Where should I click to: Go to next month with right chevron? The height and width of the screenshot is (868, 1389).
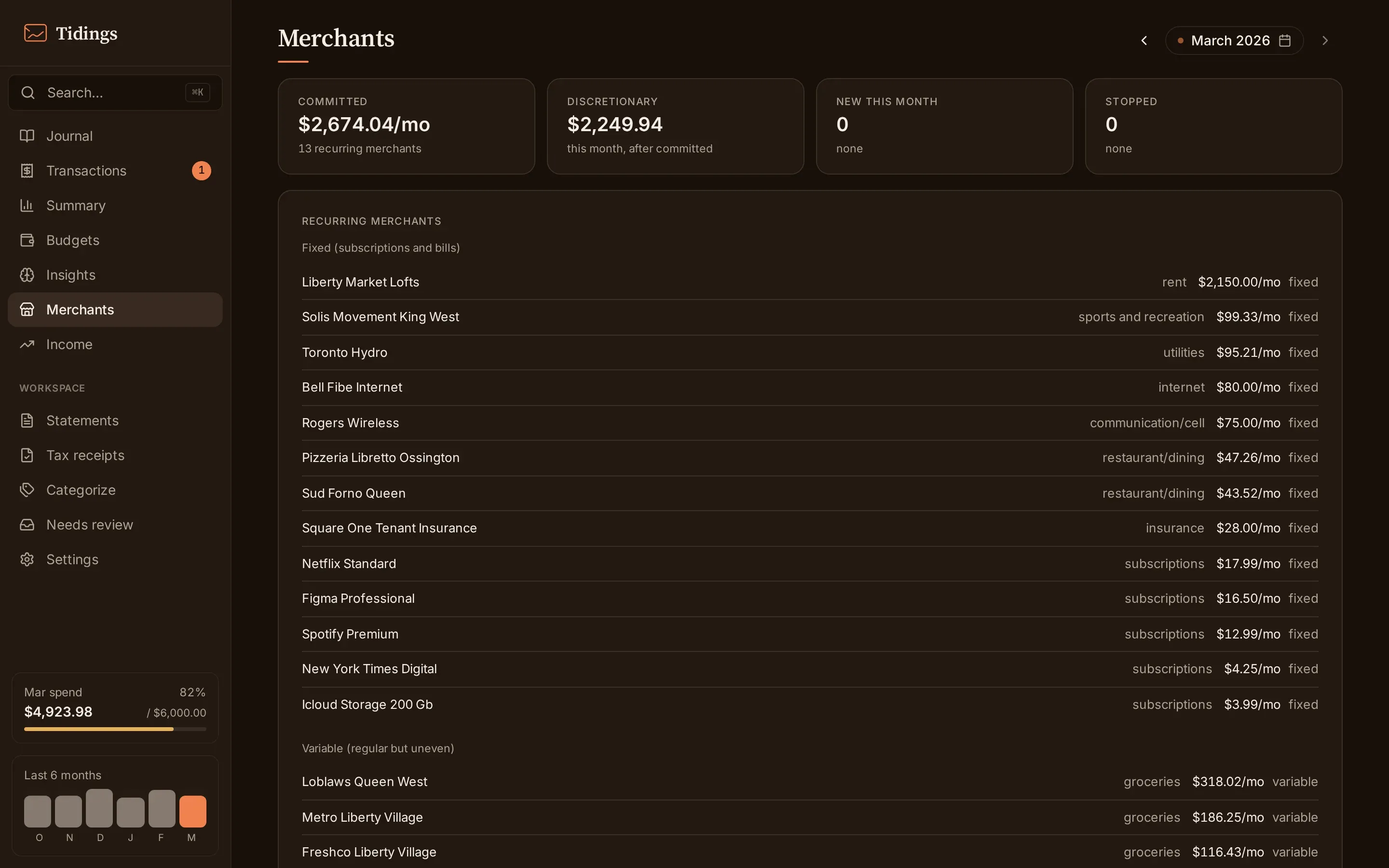tap(1325, 40)
